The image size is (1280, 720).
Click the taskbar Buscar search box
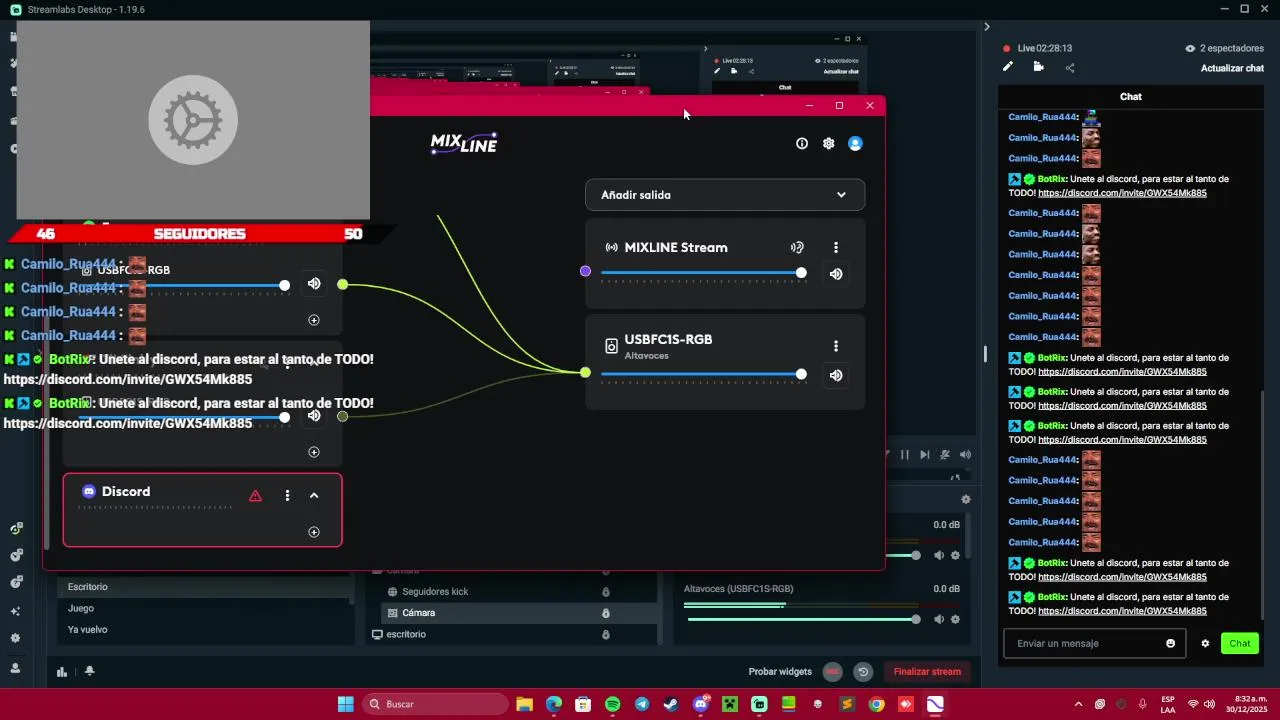(x=434, y=704)
